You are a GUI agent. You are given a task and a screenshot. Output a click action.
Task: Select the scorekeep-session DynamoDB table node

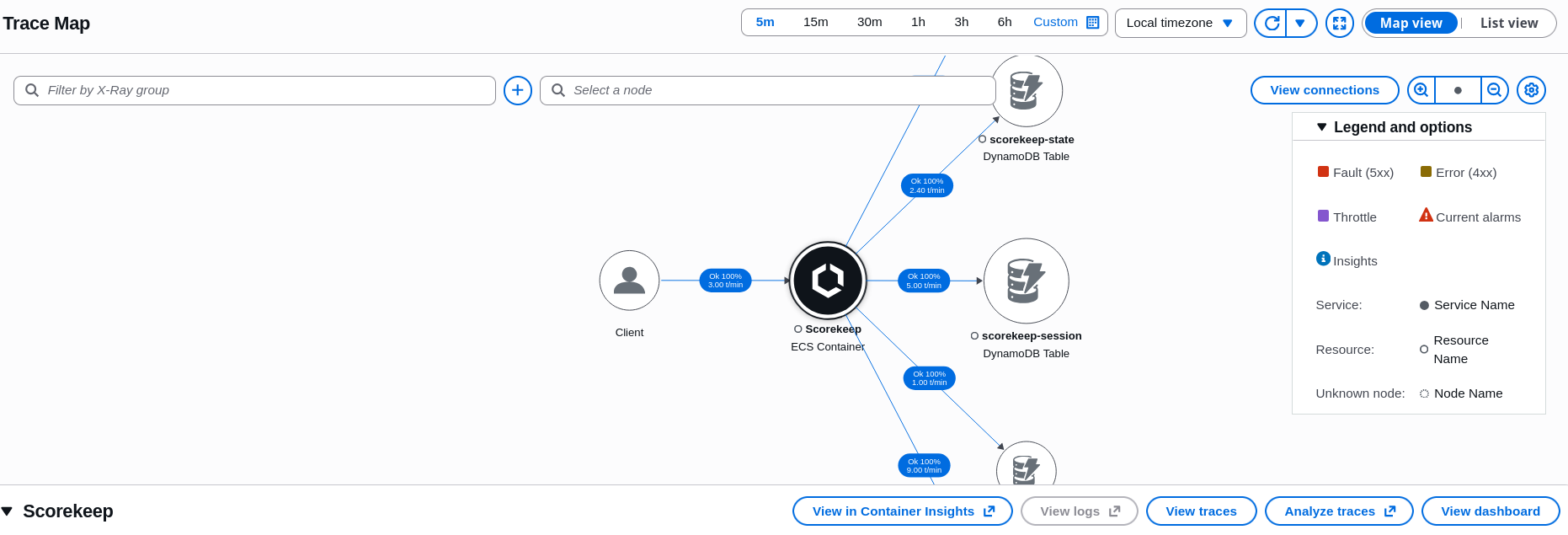tap(1026, 281)
